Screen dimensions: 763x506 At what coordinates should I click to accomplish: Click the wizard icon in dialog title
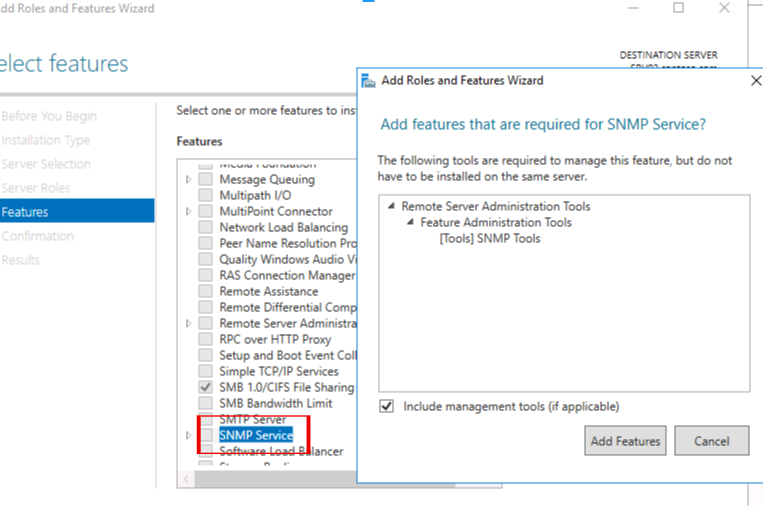click(x=368, y=81)
